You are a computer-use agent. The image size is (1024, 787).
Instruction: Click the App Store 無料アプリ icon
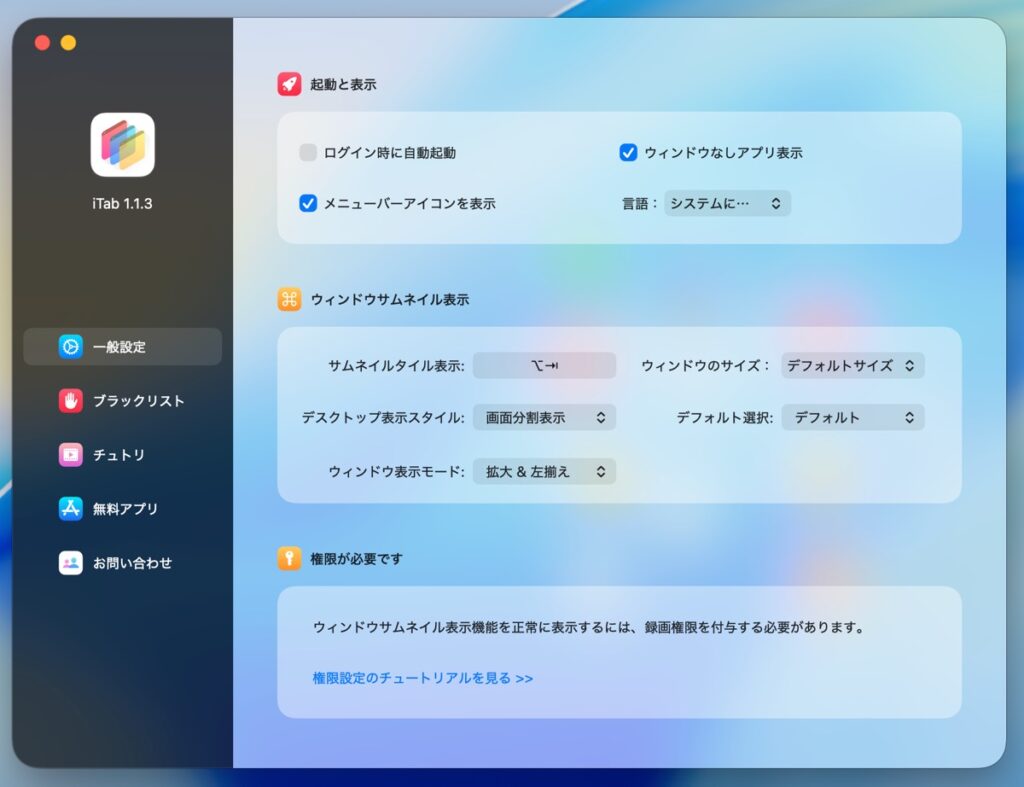[x=71, y=509]
